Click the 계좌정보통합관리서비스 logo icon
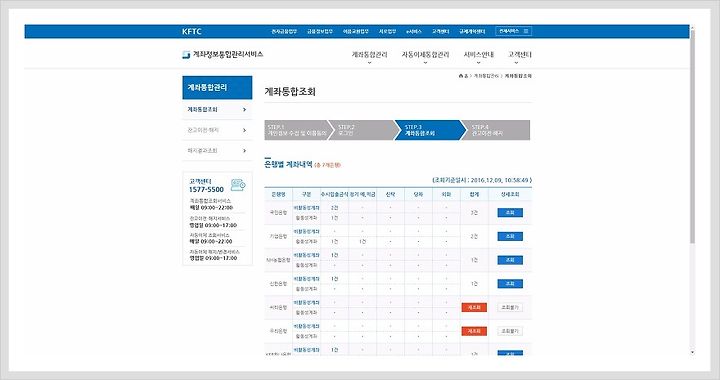Viewport: 720px width, 380px height. (x=186, y=55)
